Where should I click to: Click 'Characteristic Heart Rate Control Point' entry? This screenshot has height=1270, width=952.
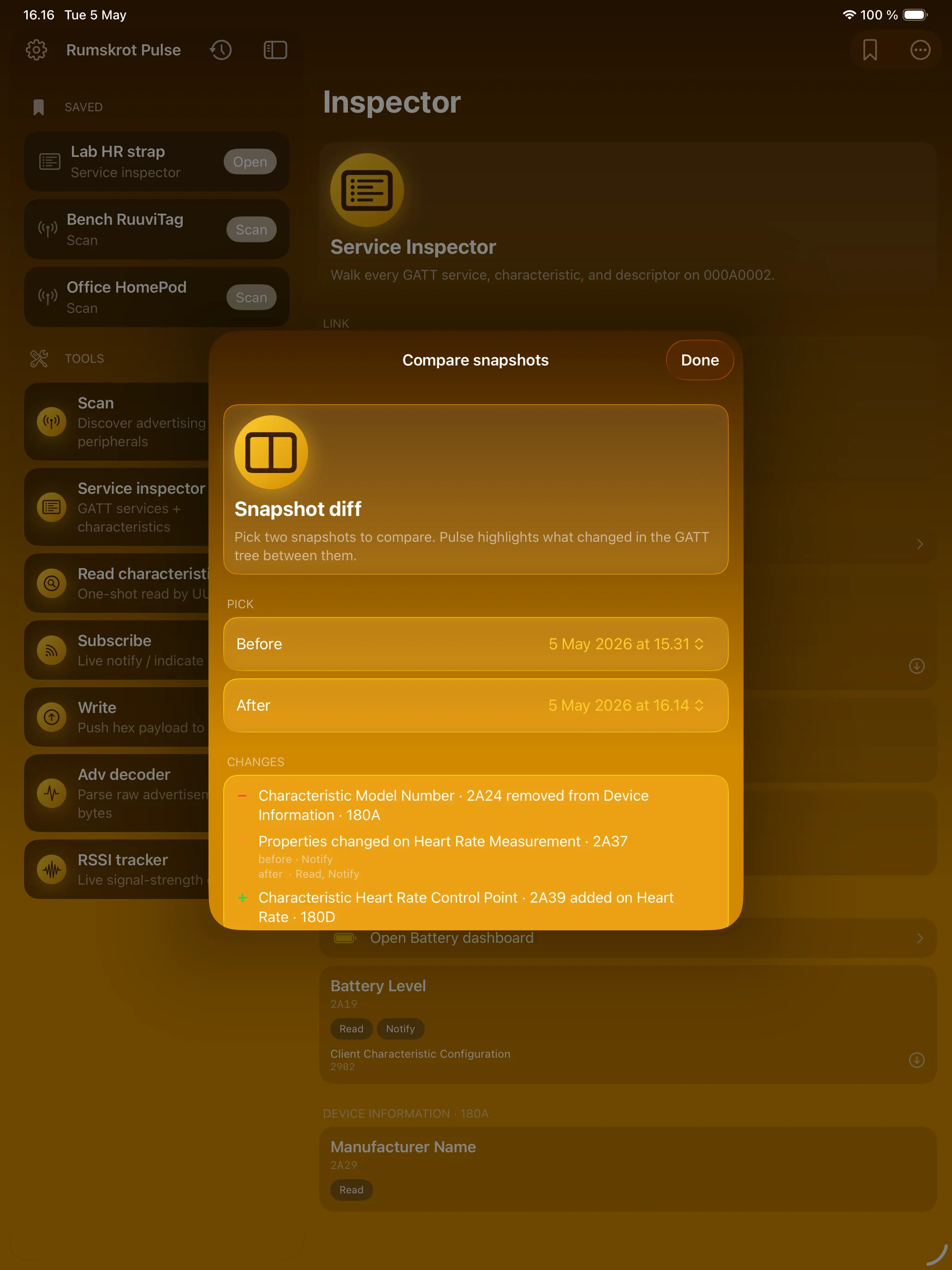pos(466,907)
